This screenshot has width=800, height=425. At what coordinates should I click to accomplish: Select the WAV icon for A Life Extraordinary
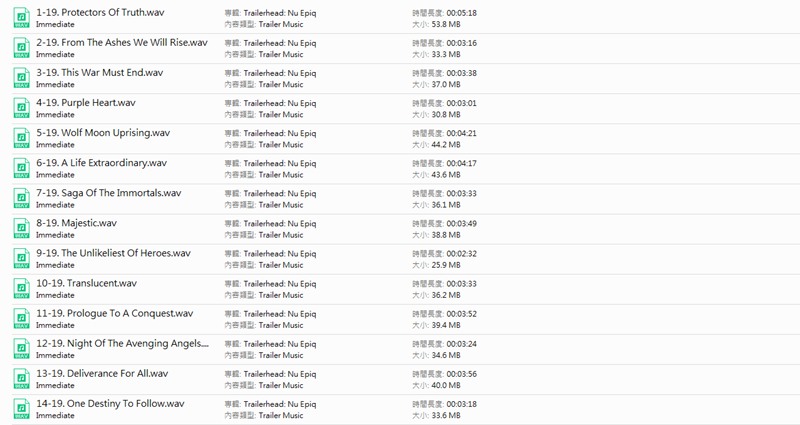coord(21,168)
